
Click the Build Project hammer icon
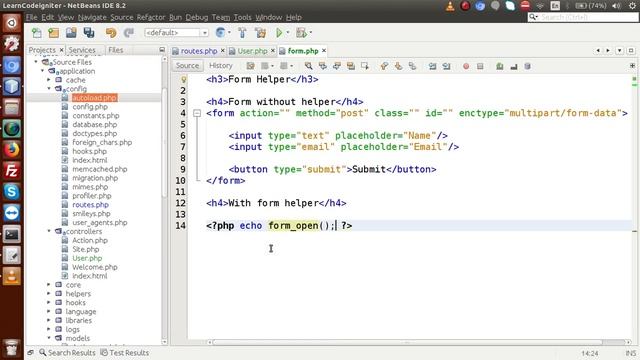(242, 33)
